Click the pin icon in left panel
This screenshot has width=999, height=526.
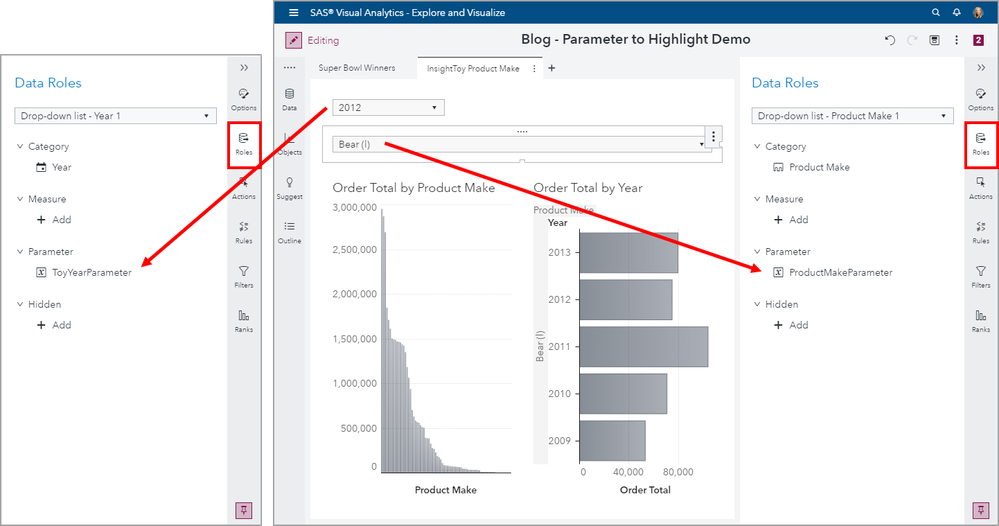[x=243, y=510]
